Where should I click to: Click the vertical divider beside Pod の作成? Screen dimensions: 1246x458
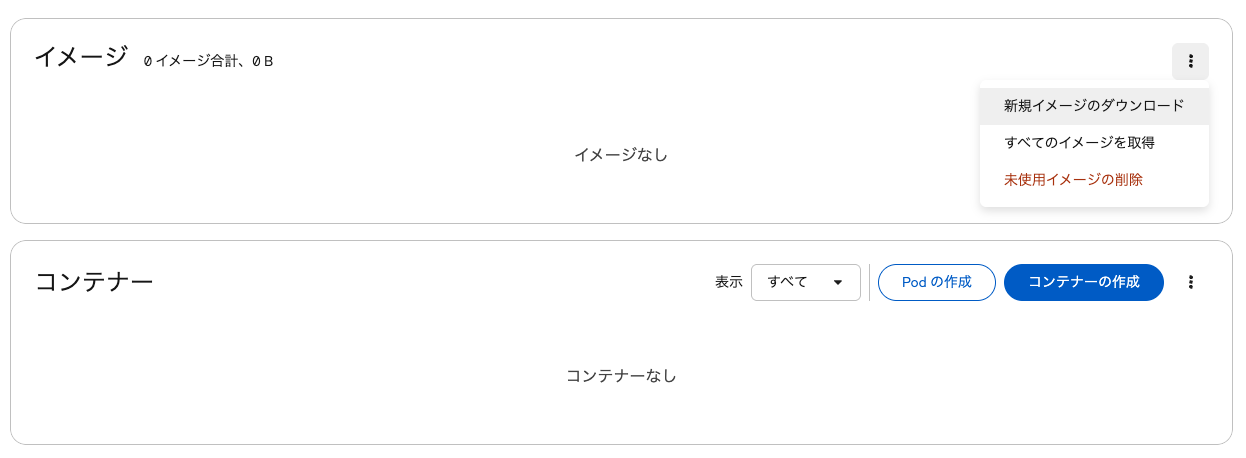869,282
